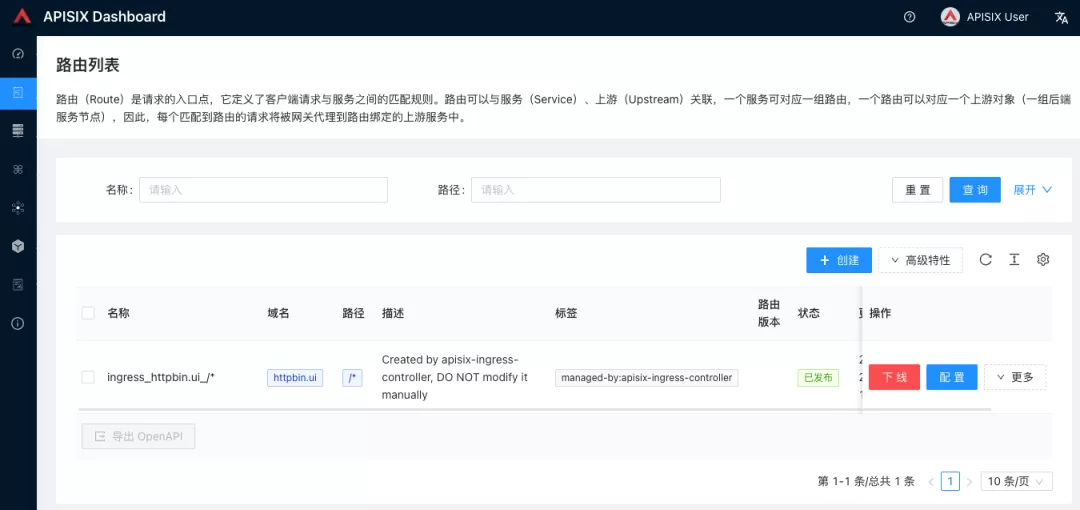Click the 域名 column header
Viewport: 1080px width, 510px height.
[278, 313]
